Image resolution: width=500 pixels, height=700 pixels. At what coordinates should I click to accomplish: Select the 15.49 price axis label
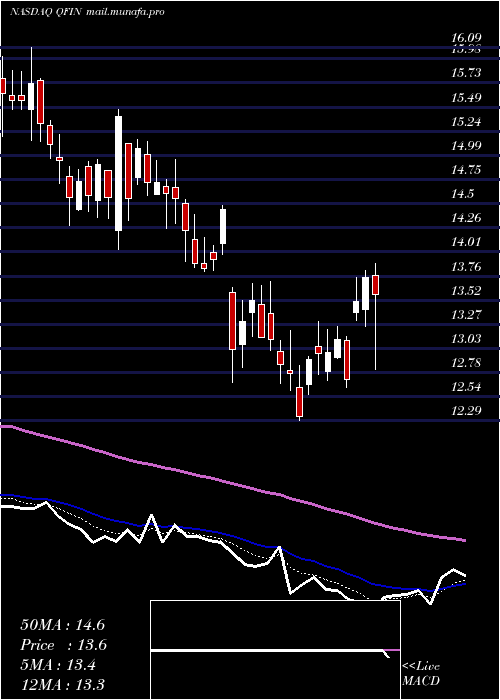467,97
